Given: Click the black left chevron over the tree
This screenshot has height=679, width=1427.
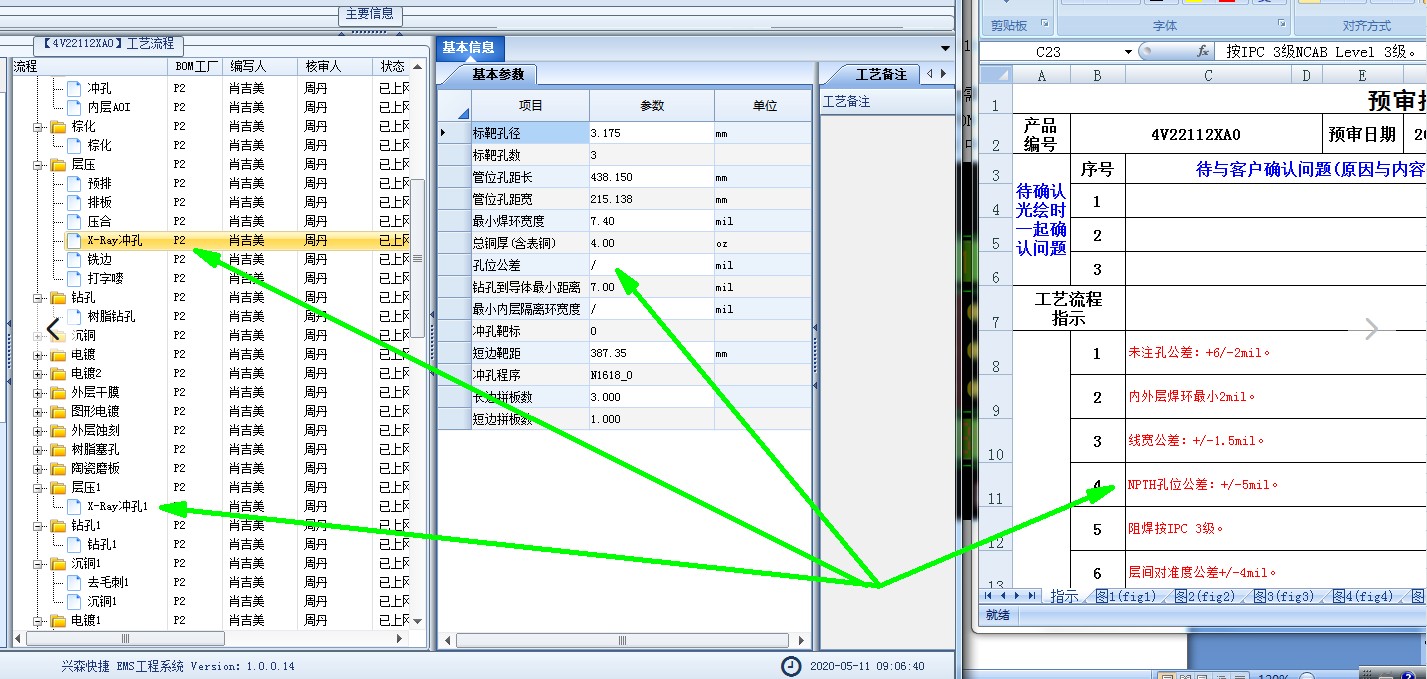Looking at the screenshot, I should [53, 328].
